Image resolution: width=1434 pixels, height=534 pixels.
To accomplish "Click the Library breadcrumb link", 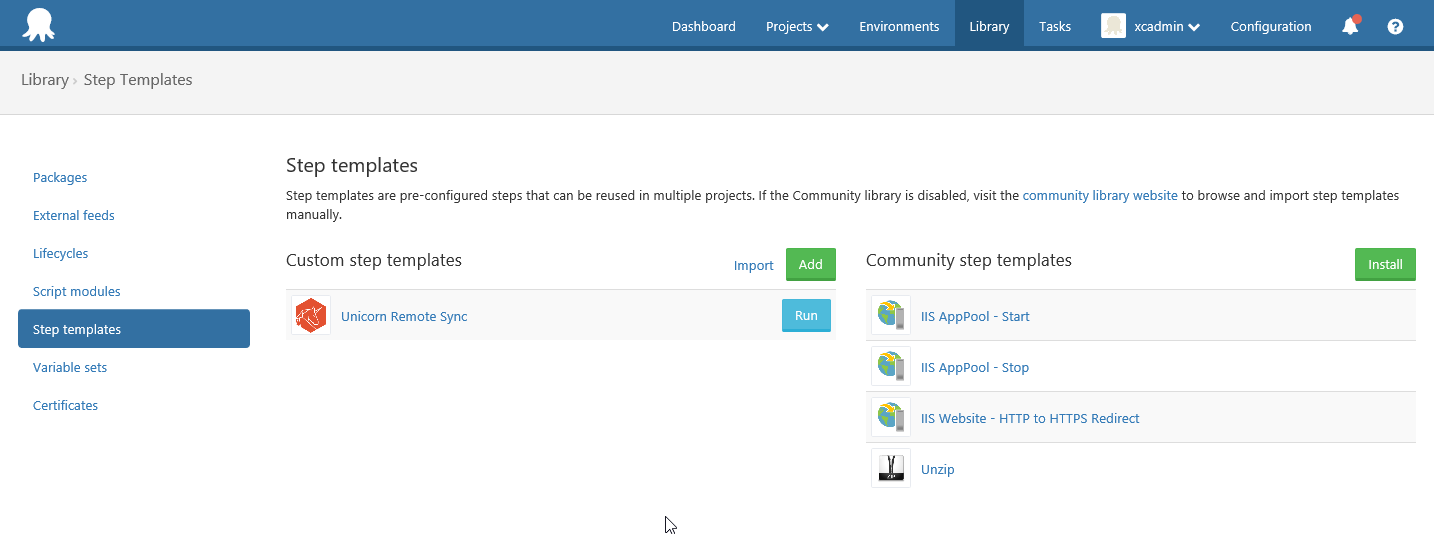I will [45, 80].
